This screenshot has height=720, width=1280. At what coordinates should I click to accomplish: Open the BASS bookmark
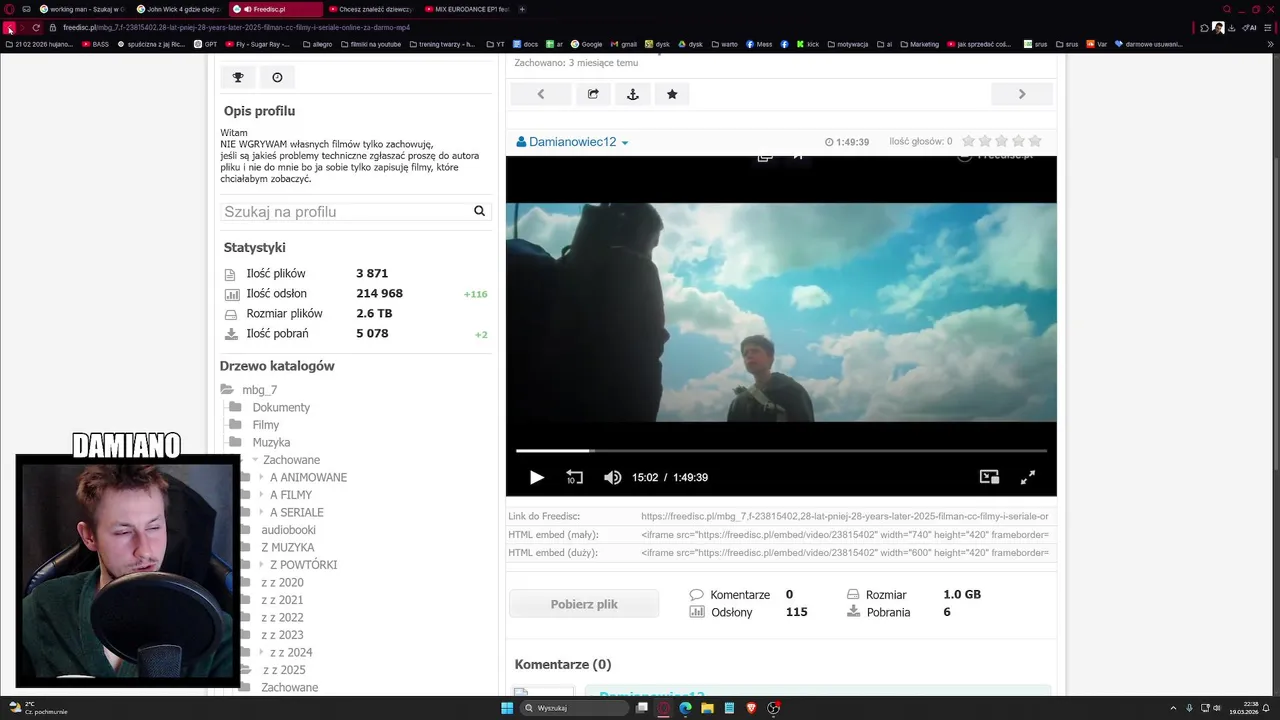point(96,44)
